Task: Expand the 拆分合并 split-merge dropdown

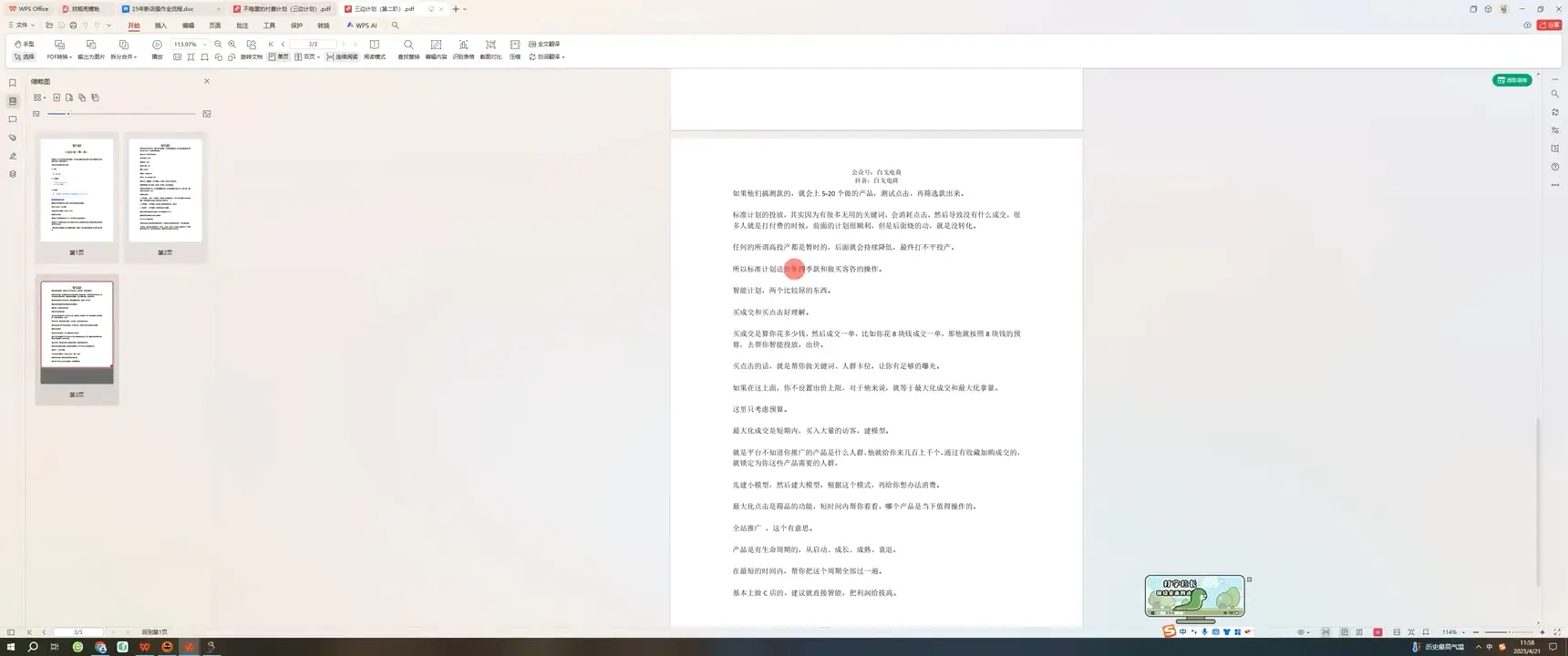Action: (123, 56)
